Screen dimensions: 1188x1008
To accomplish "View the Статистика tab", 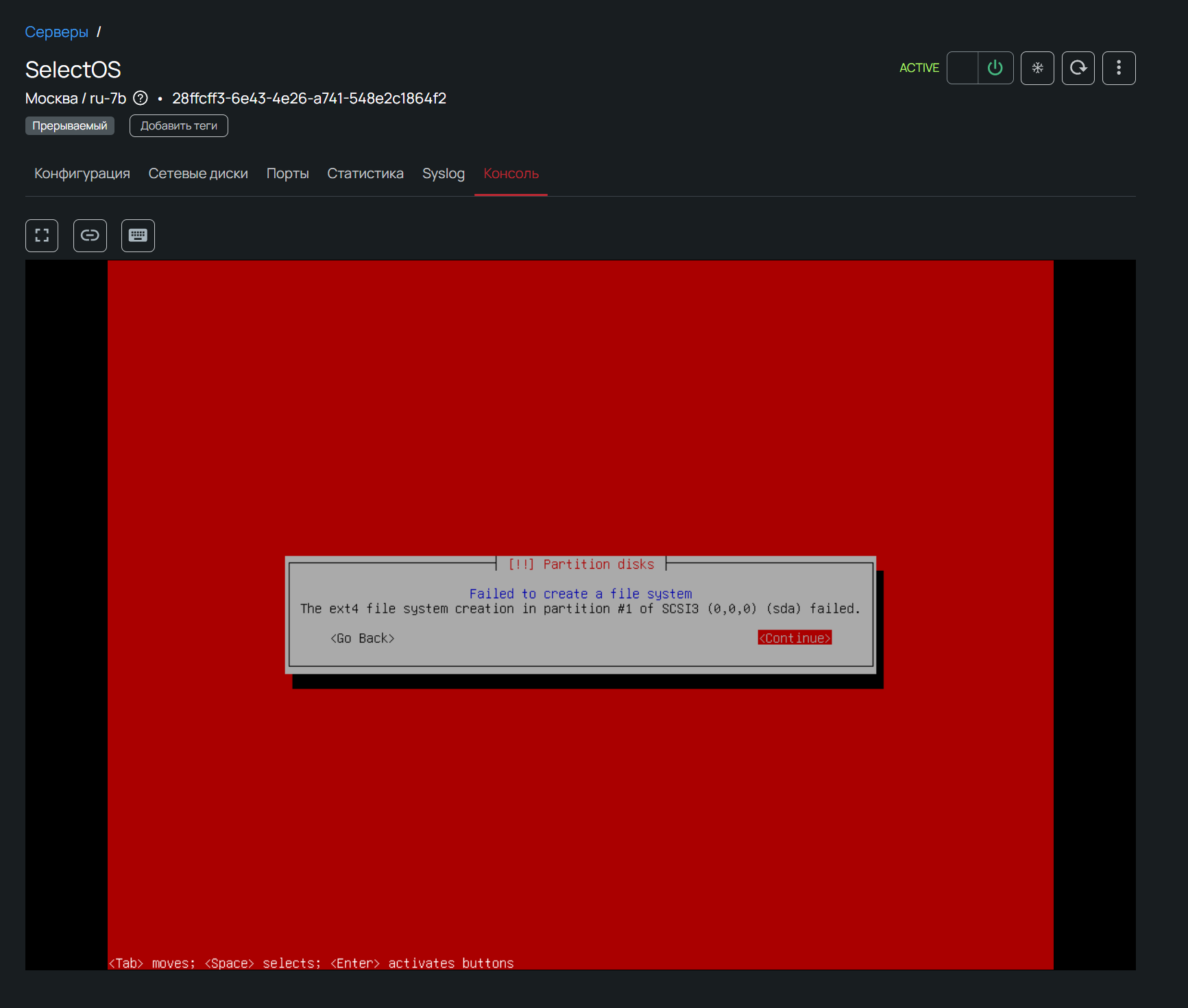I will point(365,174).
